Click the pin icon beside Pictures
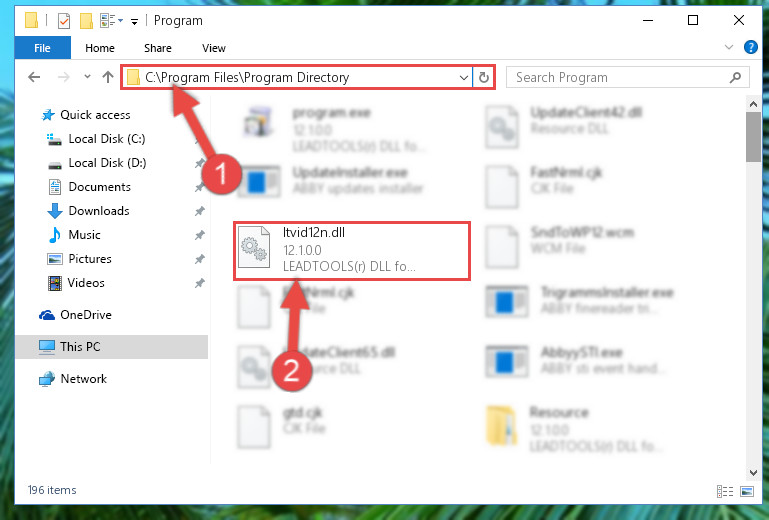Viewport: 769px width, 520px height. coord(200,259)
